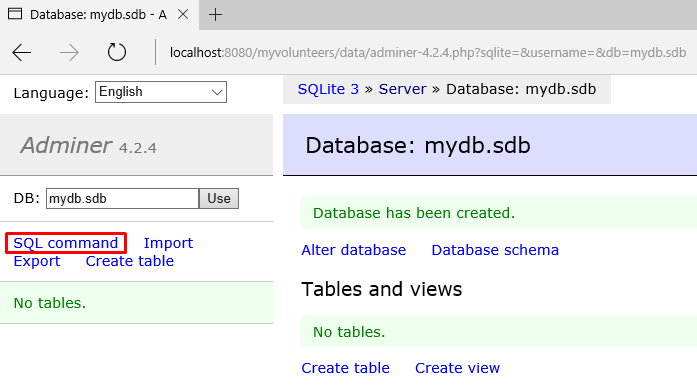
Task: Close the Database: mydb.sdb tab
Action: point(183,14)
